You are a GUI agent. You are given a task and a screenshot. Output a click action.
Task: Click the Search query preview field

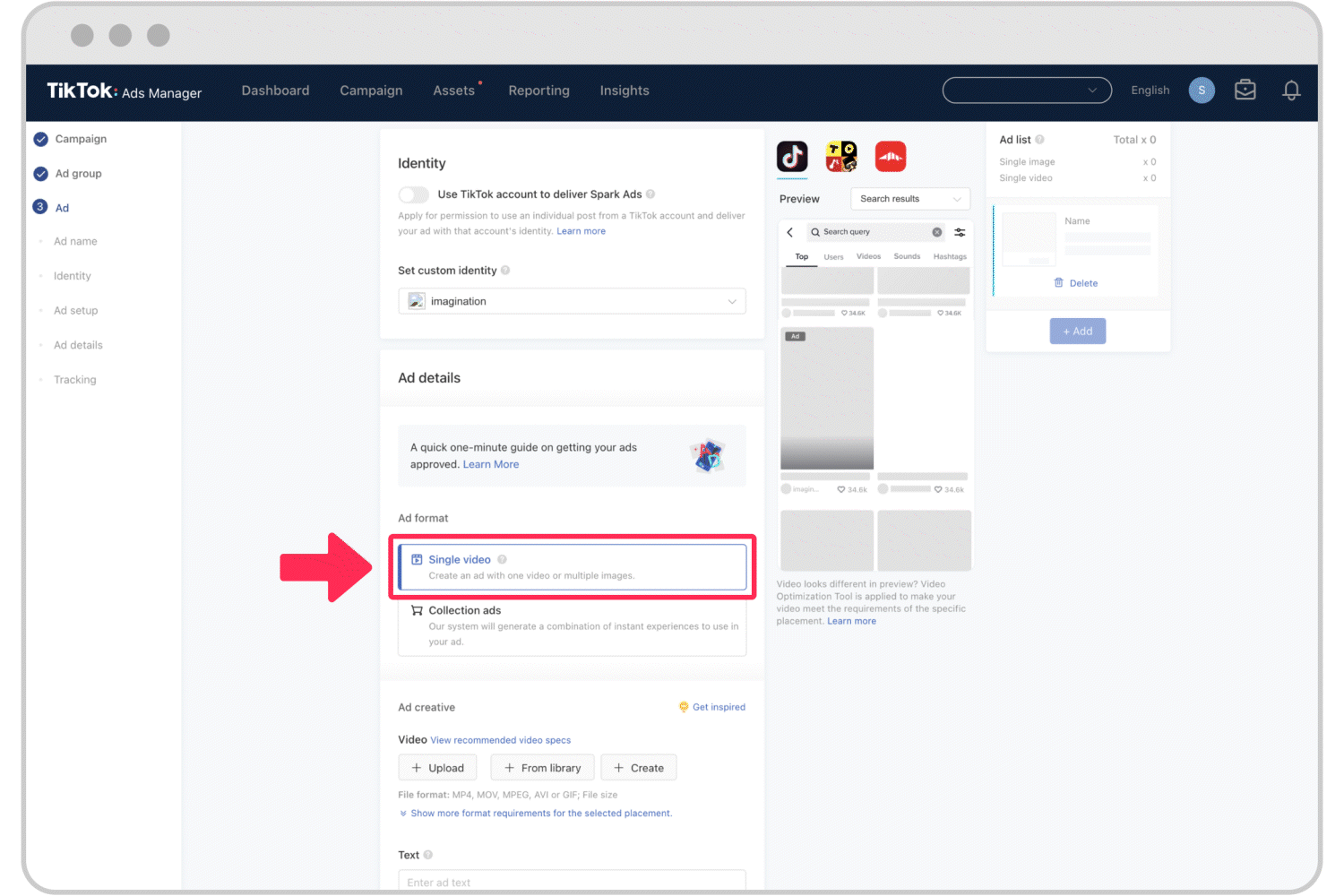pos(875,232)
